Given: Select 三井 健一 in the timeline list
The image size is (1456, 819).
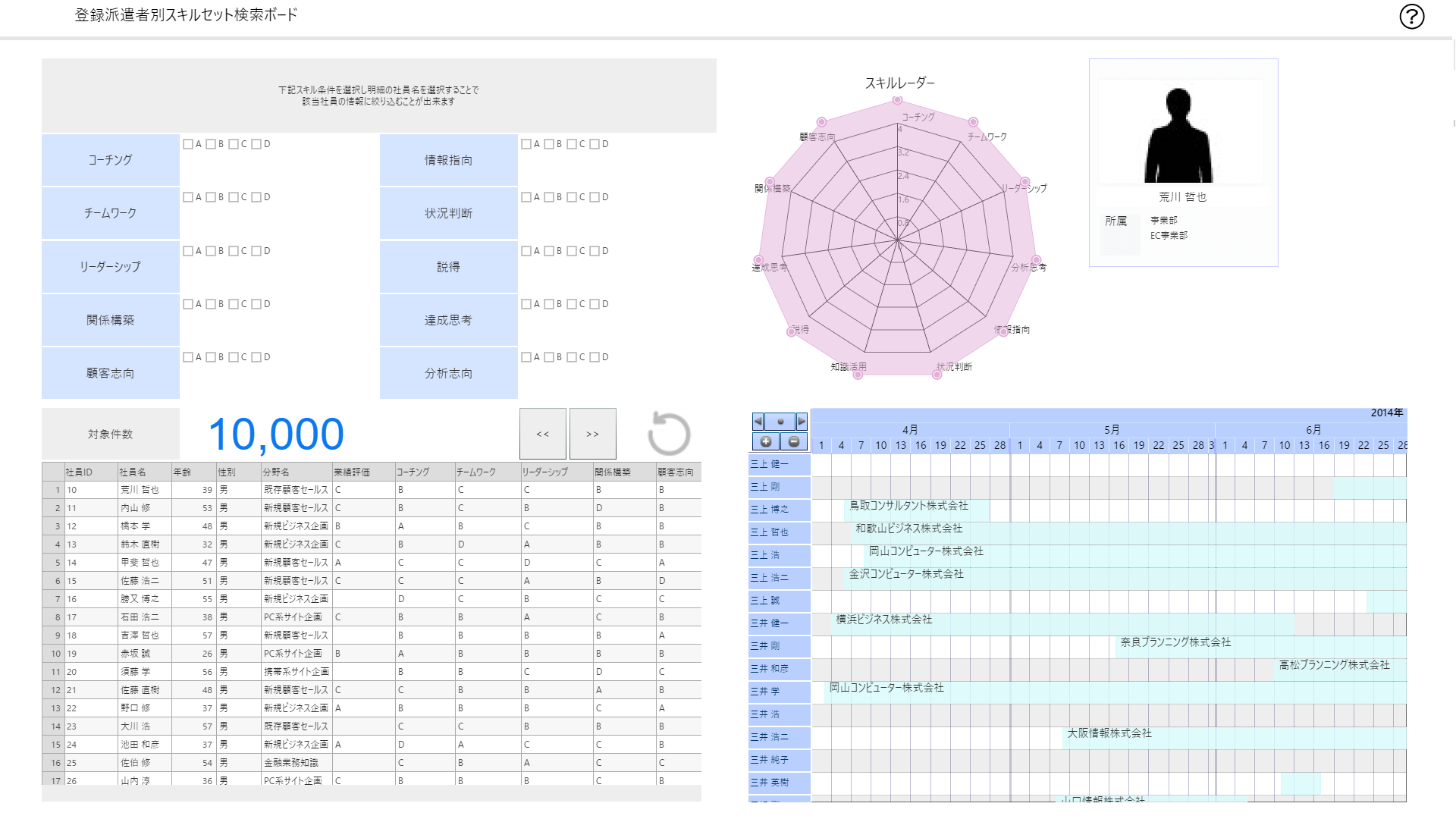Looking at the screenshot, I should pos(778,623).
